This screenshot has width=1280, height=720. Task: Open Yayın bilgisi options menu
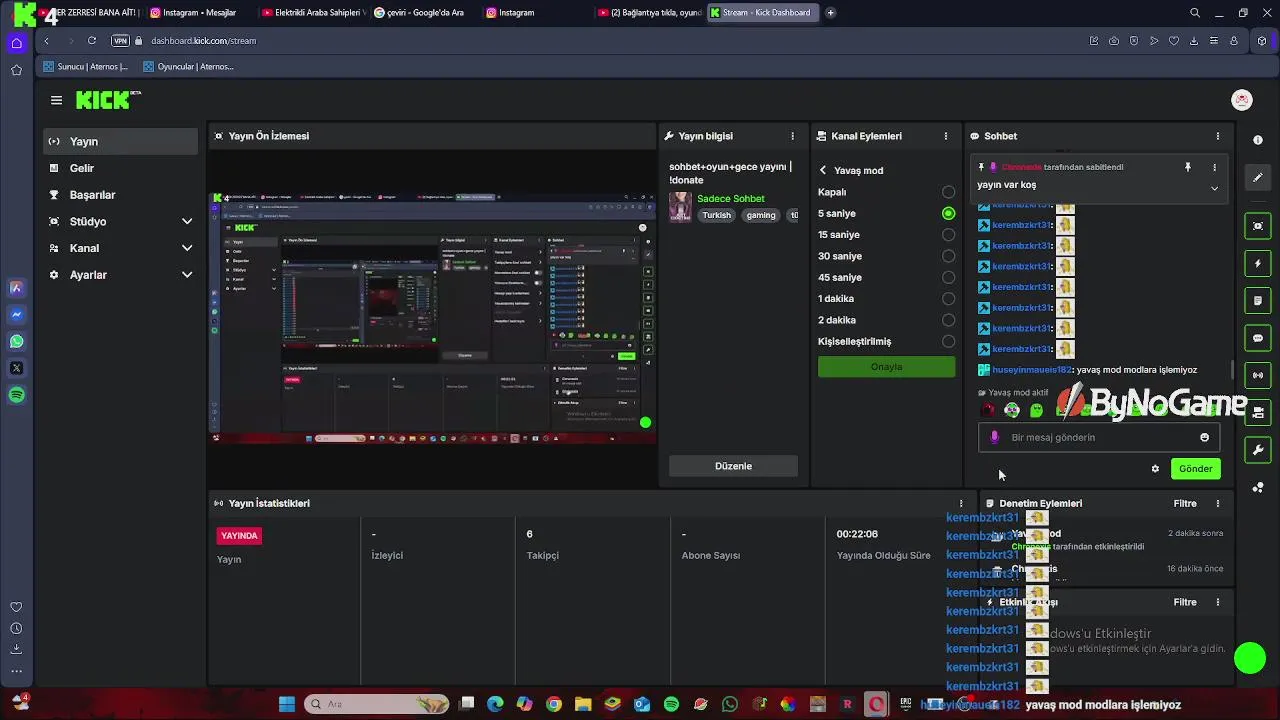point(793,136)
